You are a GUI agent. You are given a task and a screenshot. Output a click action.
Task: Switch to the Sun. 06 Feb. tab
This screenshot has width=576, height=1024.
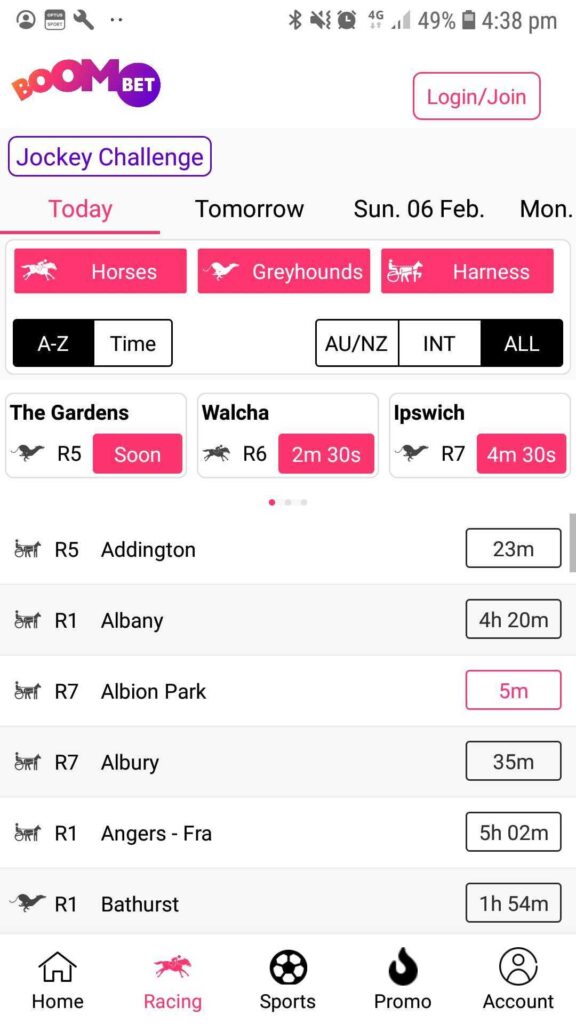(418, 209)
